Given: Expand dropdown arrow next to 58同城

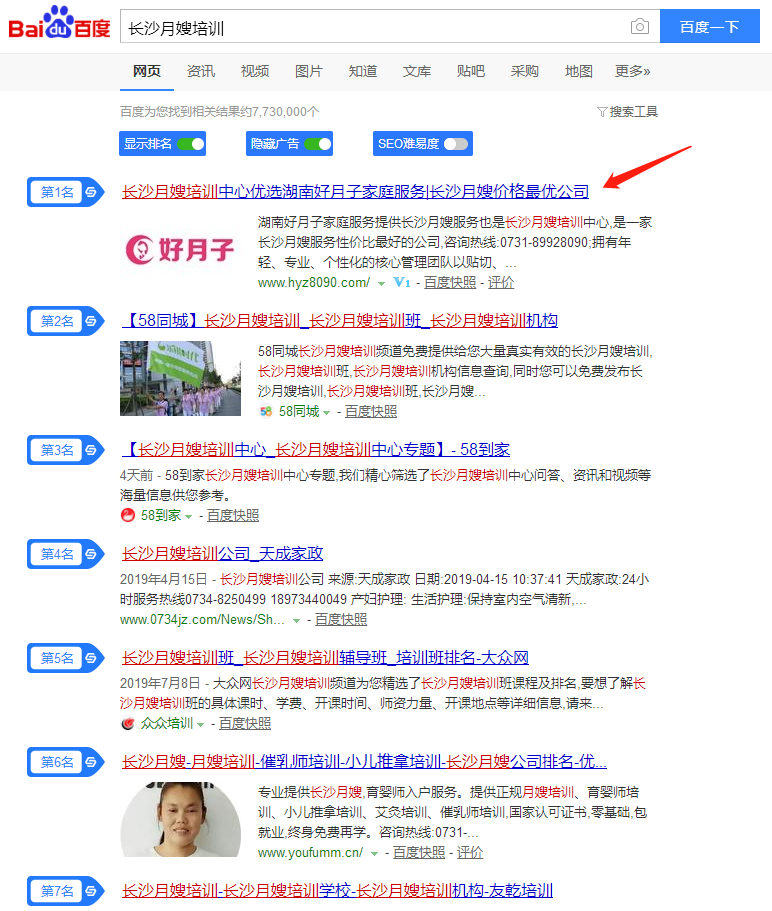Looking at the screenshot, I should 326,413.
